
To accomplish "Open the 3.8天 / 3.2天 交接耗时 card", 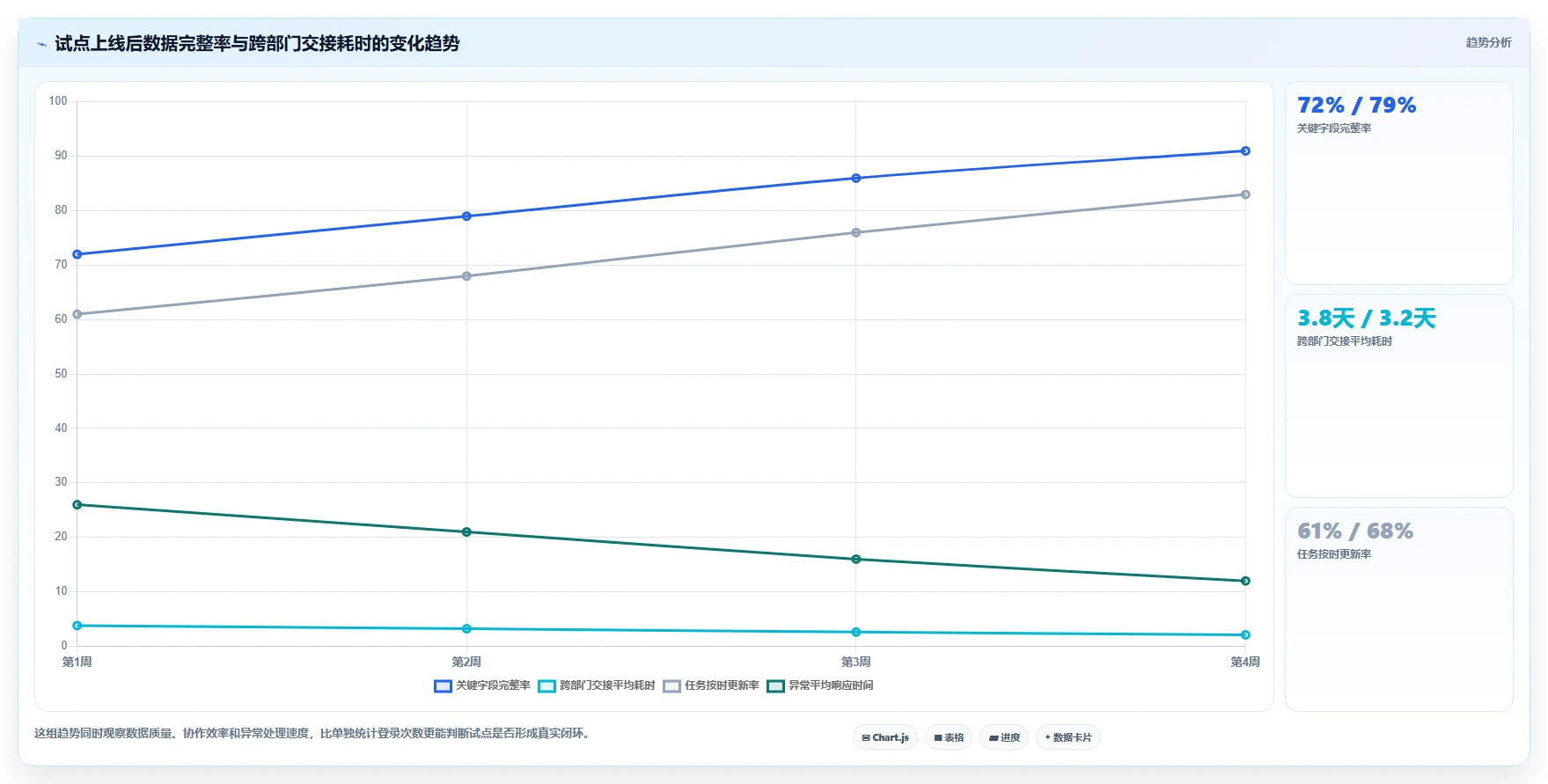I will (1399, 396).
